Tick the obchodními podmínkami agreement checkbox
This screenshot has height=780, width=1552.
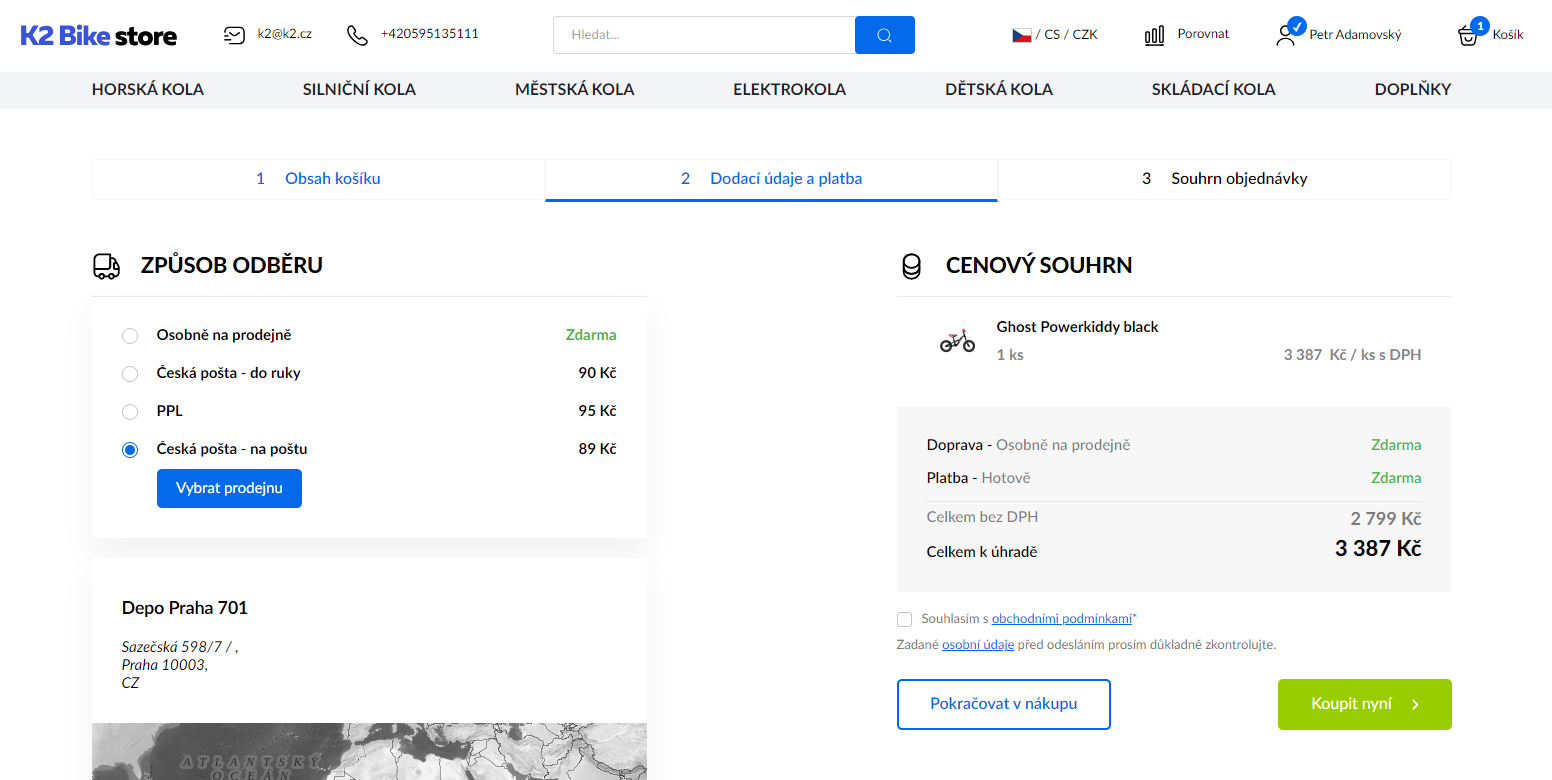tap(905, 619)
